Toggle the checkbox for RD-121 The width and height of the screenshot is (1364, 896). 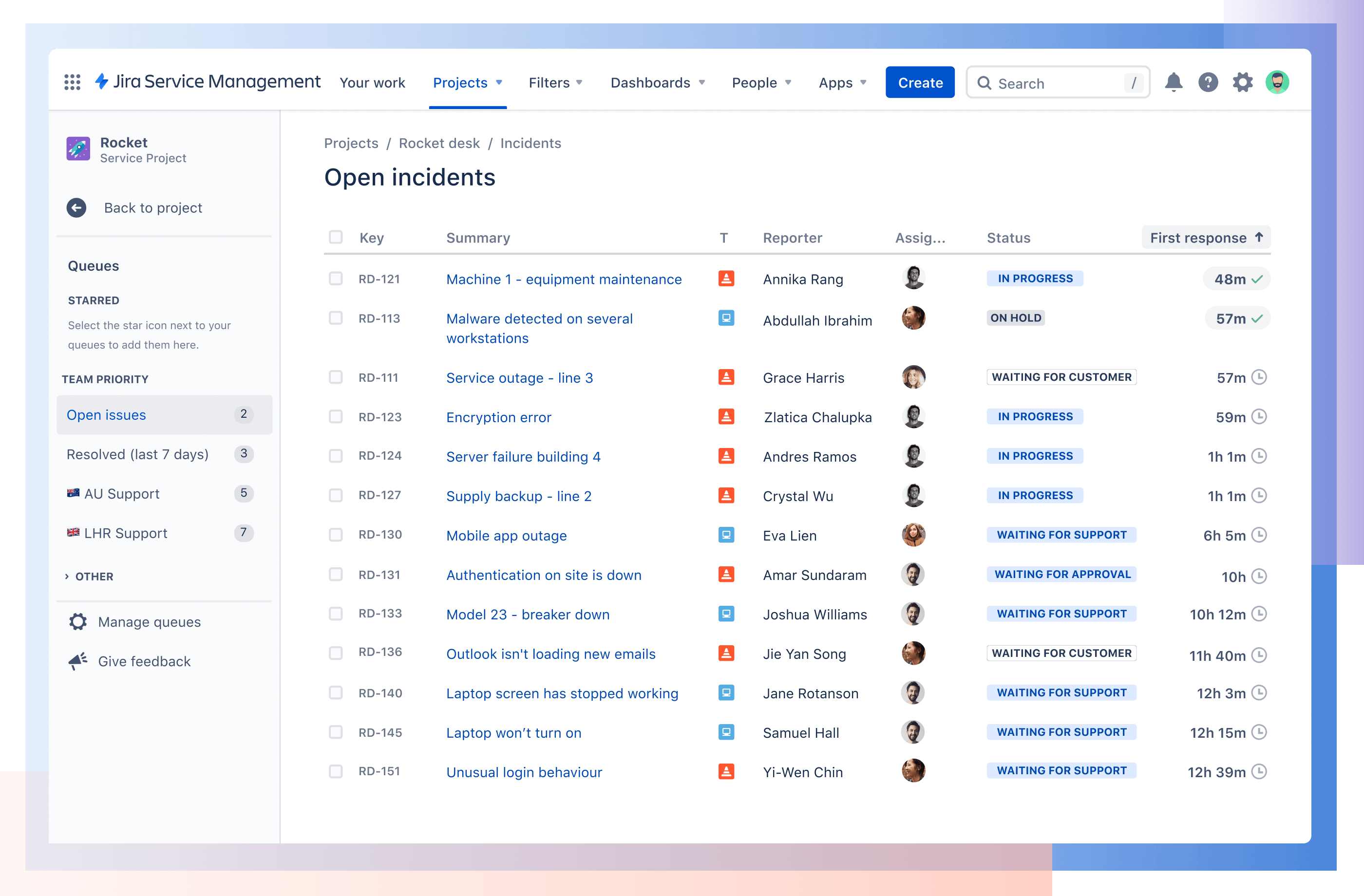pos(335,278)
